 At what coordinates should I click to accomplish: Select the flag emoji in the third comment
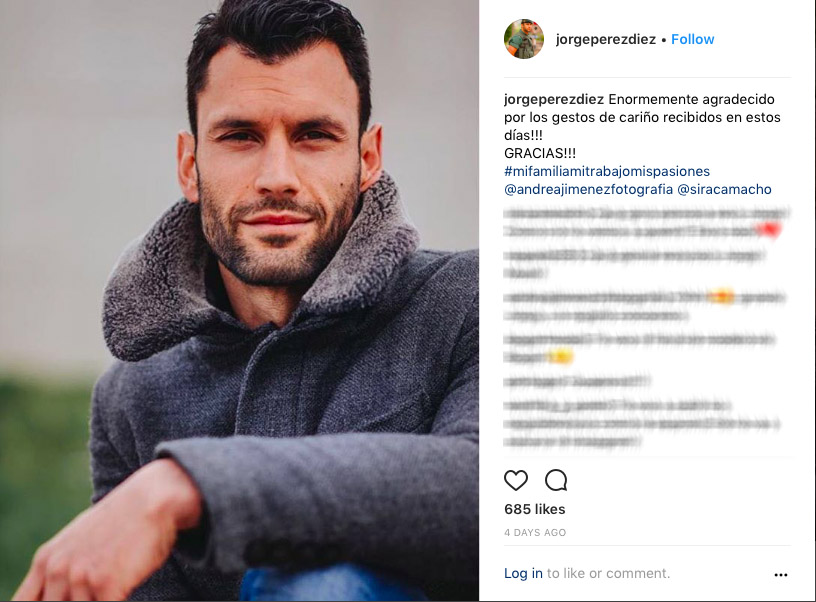(721, 297)
